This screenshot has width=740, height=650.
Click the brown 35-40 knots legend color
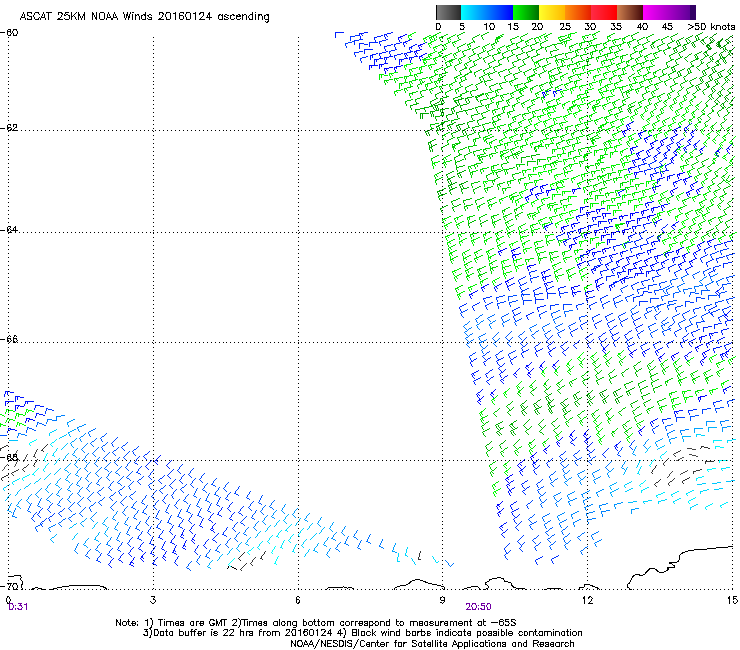click(630, 12)
